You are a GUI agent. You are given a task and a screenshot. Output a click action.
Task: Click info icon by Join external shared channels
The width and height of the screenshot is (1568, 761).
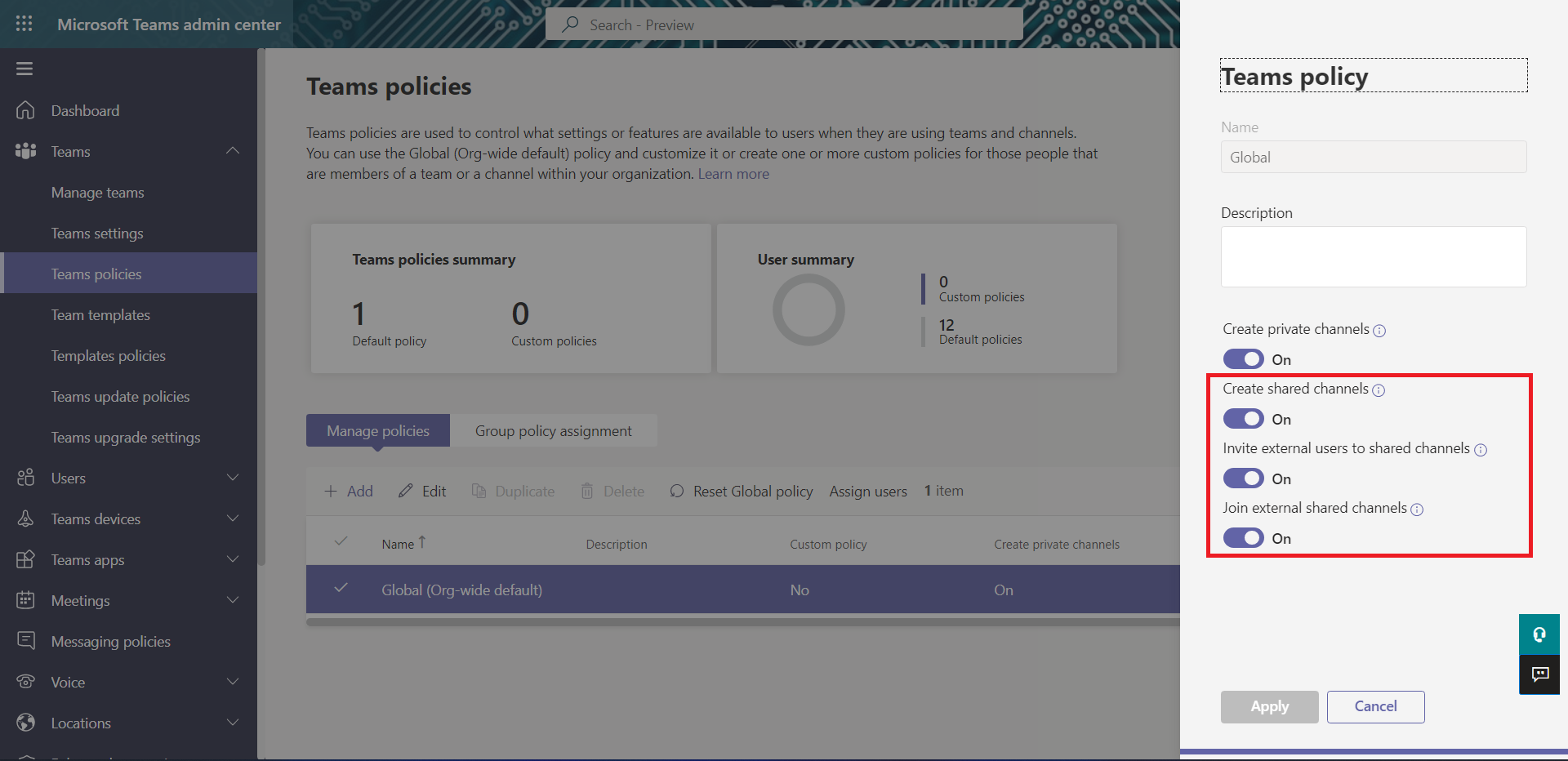(1417, 510)
